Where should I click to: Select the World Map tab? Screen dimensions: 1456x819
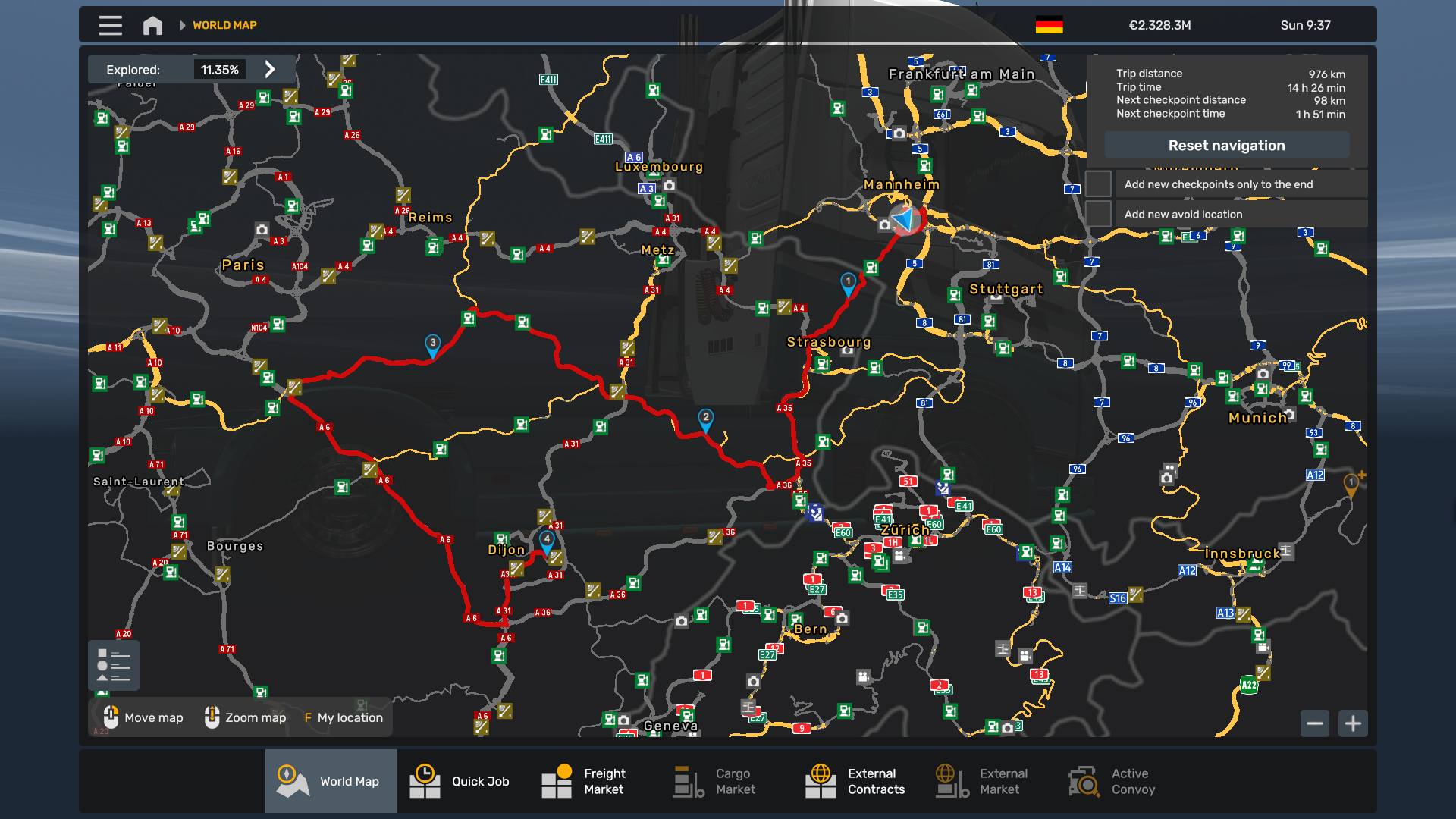331,781
